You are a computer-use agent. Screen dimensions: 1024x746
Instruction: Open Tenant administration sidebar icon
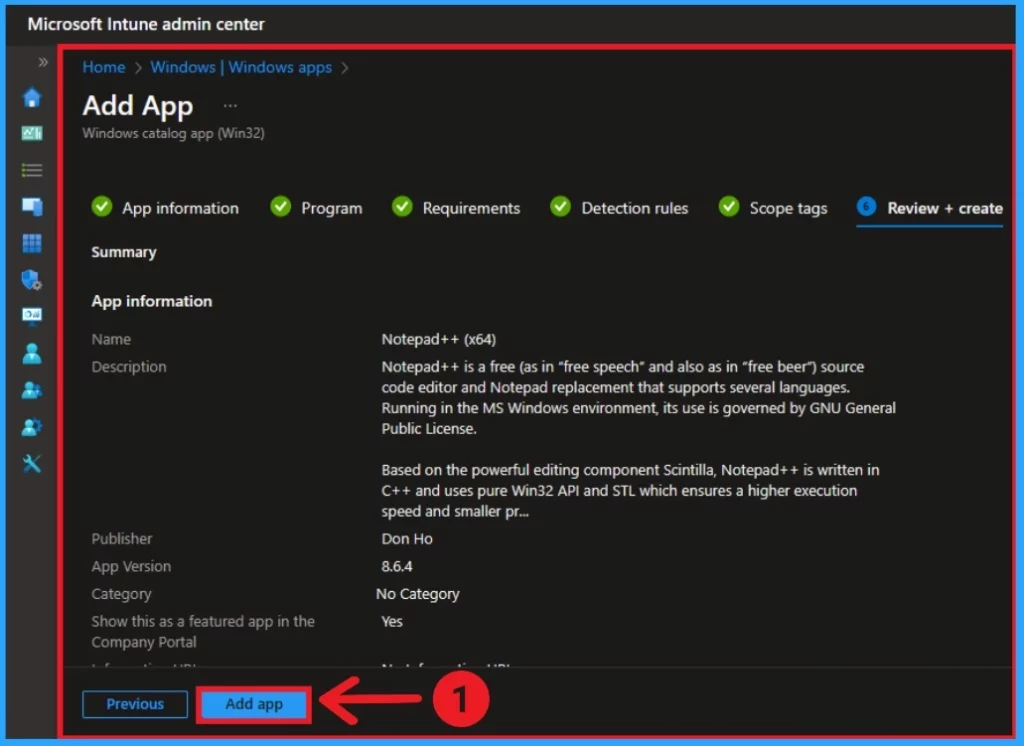[32, 427]
